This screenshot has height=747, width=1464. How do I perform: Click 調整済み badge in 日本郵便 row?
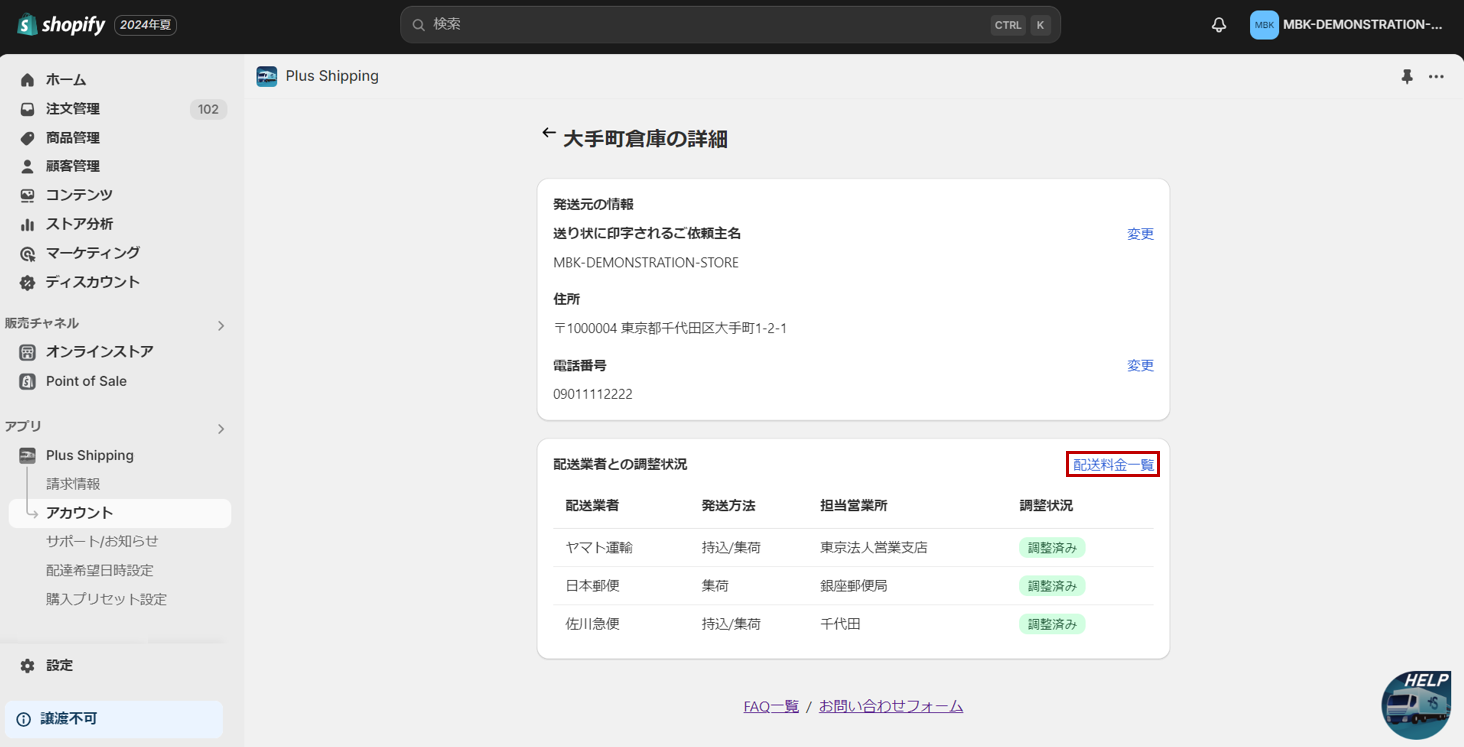[1052, 585]
